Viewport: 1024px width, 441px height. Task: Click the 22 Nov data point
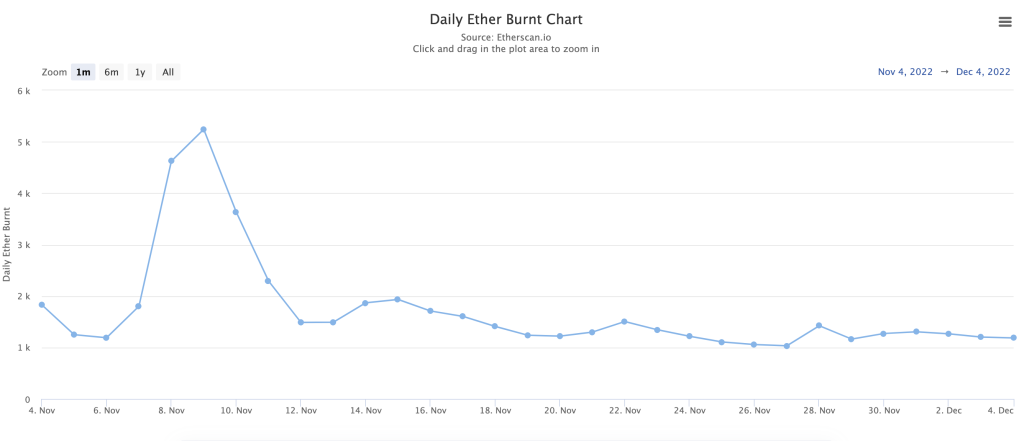coord(624,322)
